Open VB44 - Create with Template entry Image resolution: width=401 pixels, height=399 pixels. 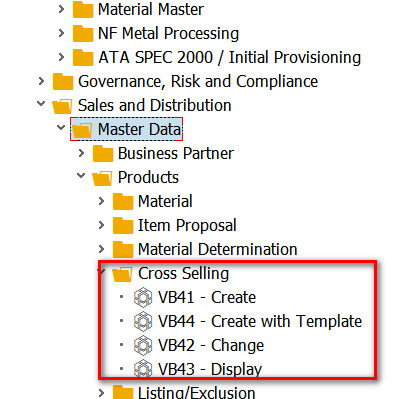pyautogui.click(x=260, y=321)
